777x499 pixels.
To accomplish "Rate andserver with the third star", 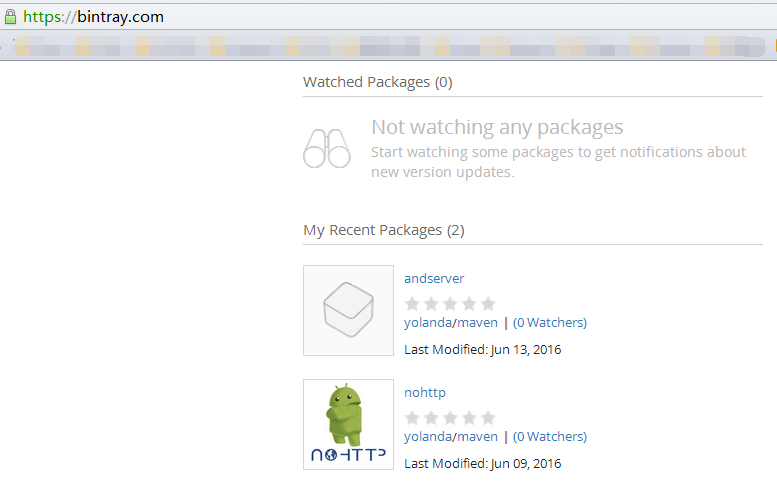I will (x=450, y=303).
